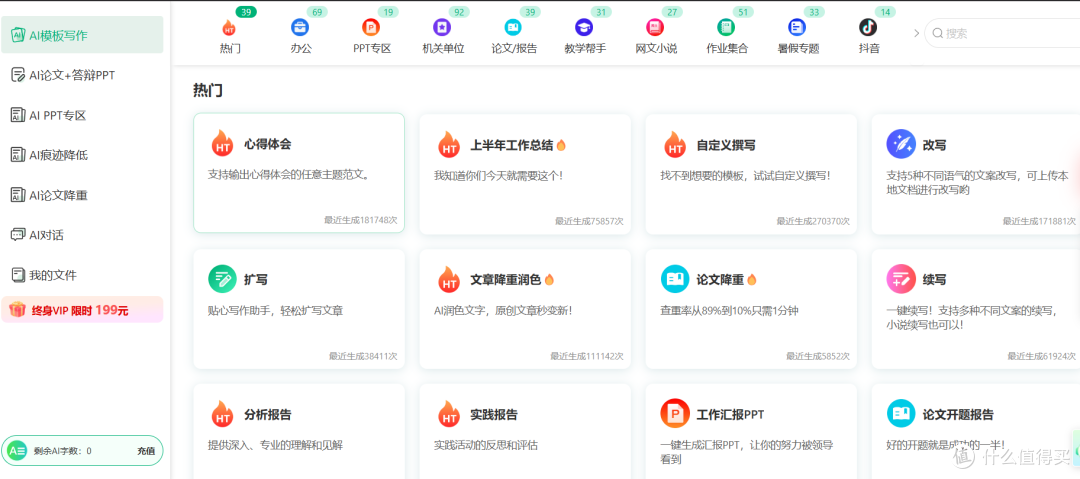The image size is (1080, 479).
Task: Click the 作业集合 green icon
Action: pos(725,28)
